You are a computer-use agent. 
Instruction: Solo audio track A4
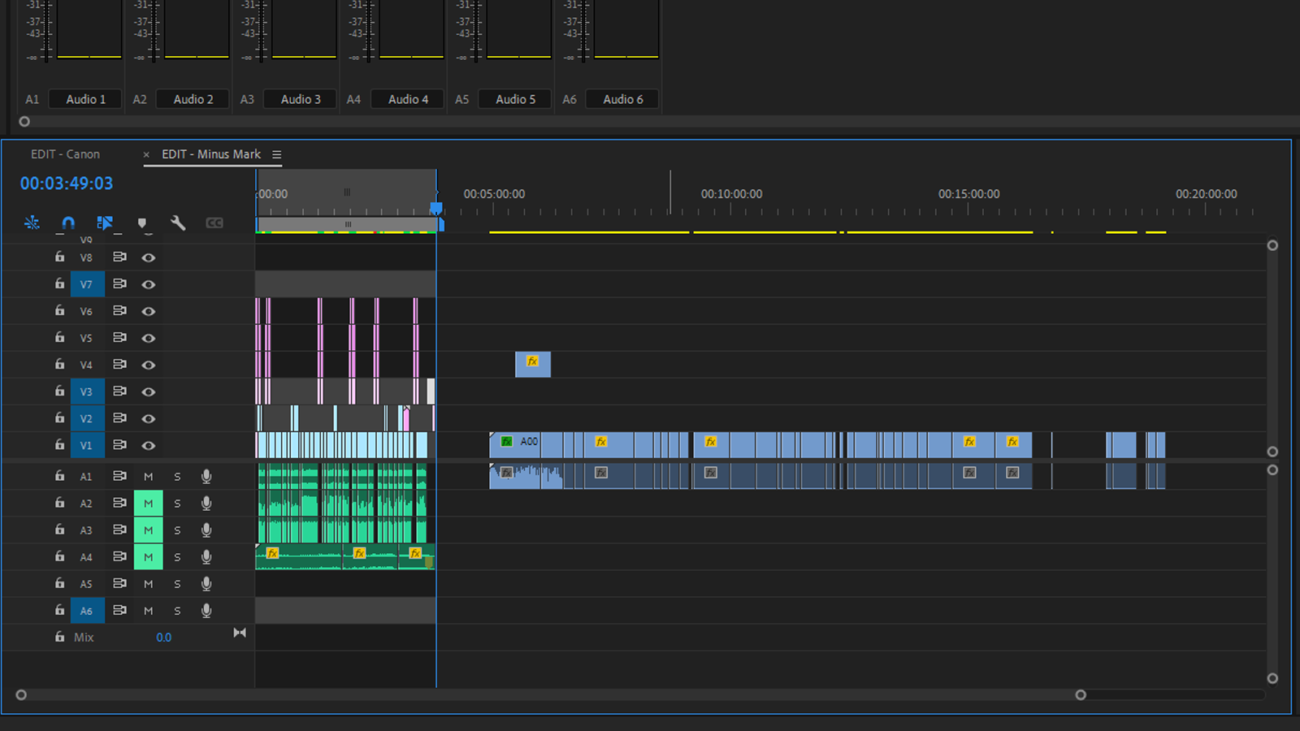(177, 556)
